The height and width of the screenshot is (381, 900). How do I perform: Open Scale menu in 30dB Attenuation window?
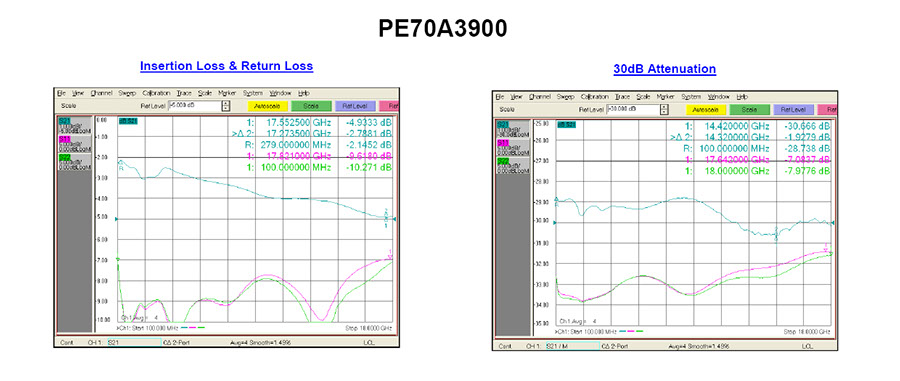pos(644,96)
